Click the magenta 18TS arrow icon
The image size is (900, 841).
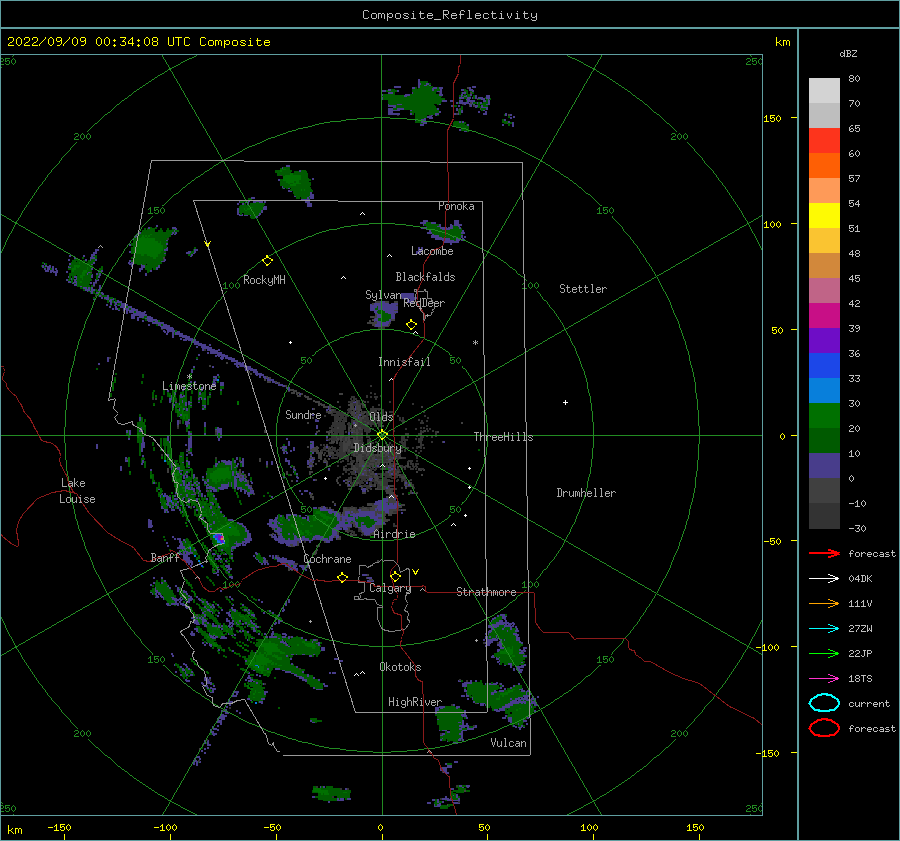pos(824,679)
